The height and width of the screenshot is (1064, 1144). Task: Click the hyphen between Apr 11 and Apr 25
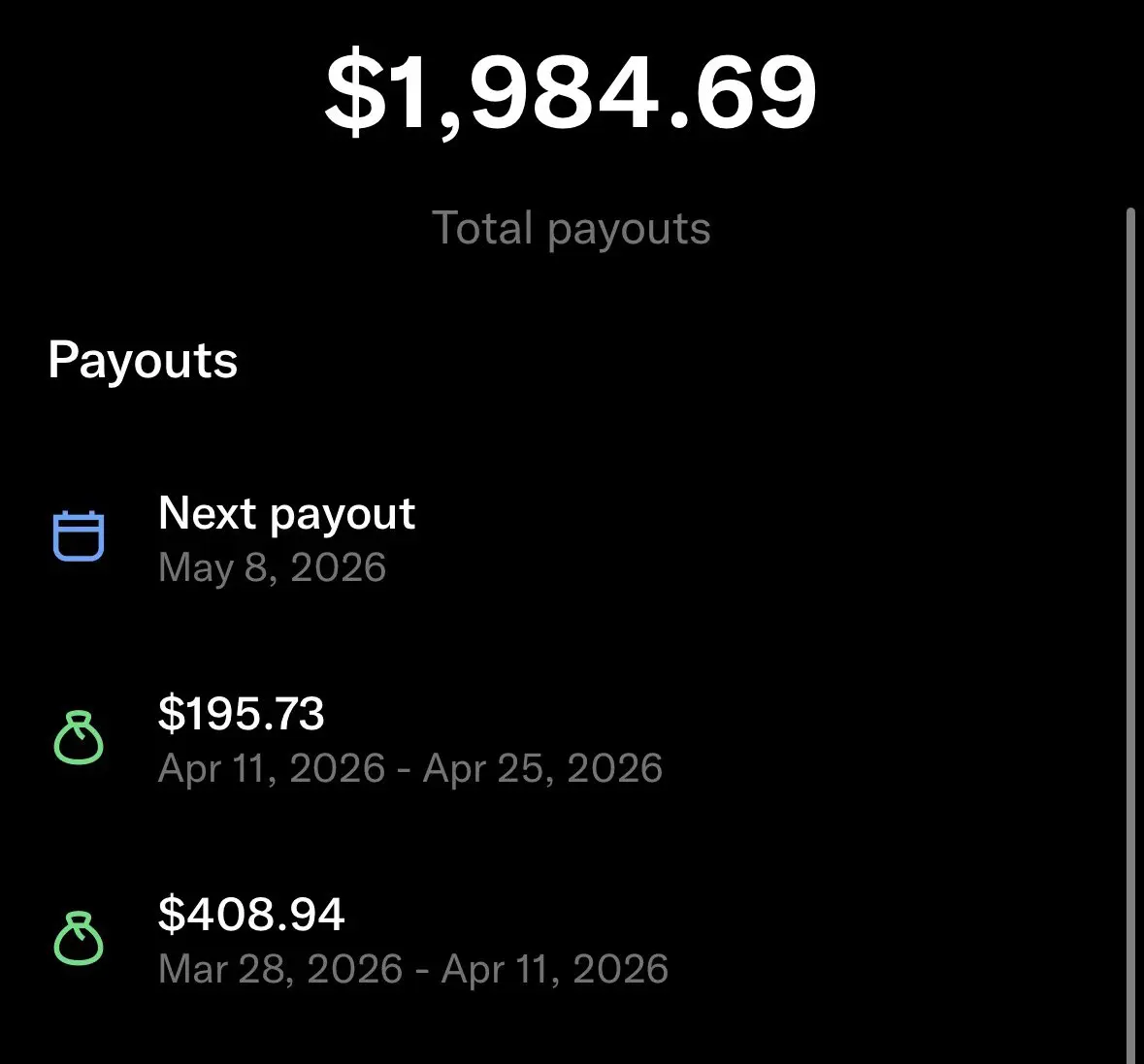point(404,770)
